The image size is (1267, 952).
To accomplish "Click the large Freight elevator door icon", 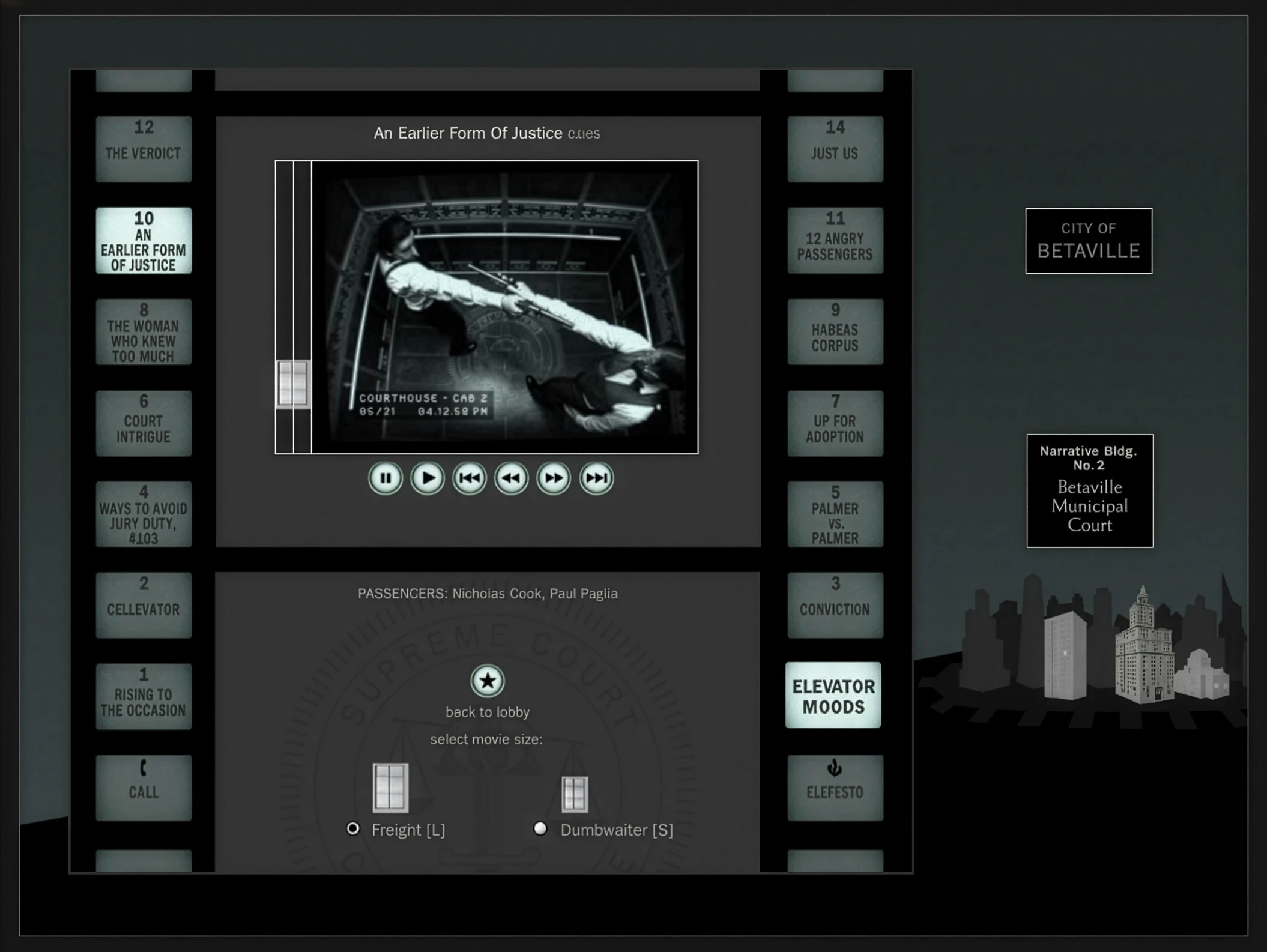I will 390,787.
